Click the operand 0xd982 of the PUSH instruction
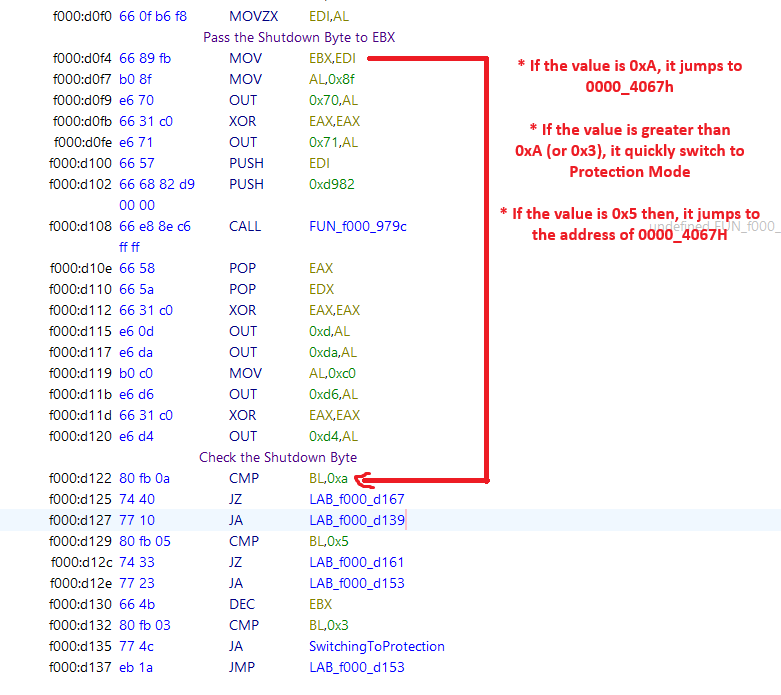This screenshot has height=695, width=781. tap(332, 184)
